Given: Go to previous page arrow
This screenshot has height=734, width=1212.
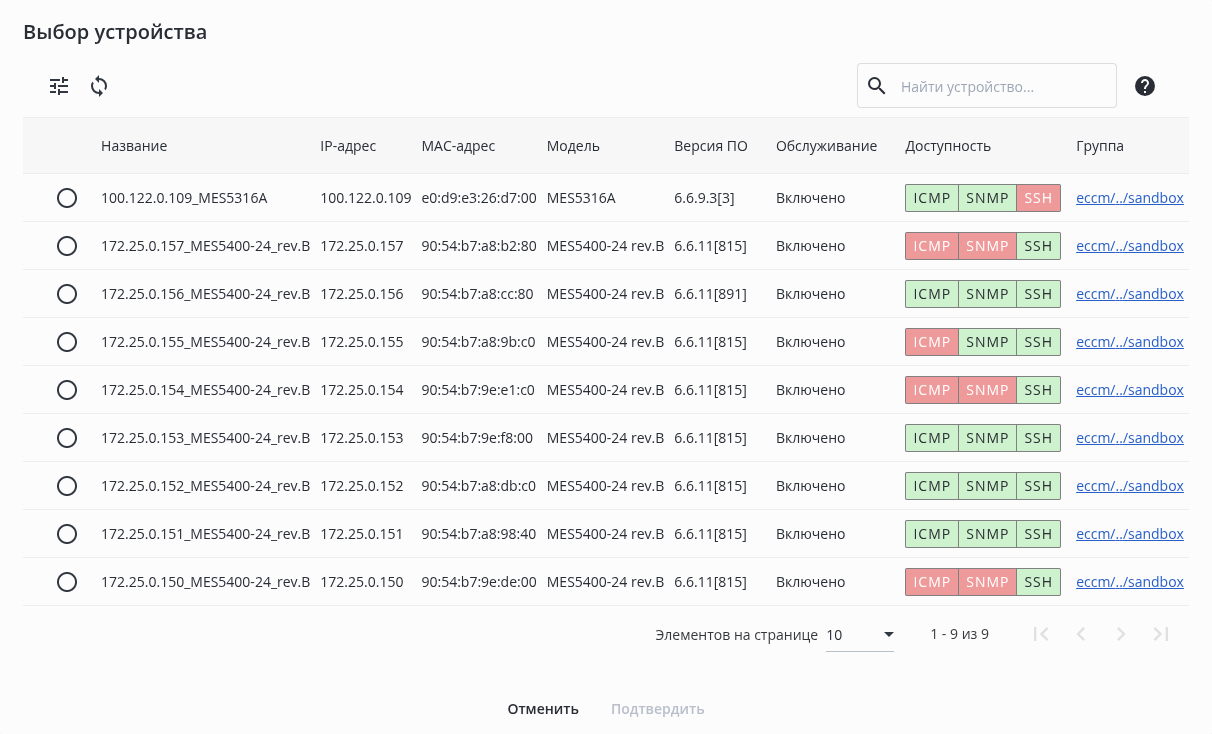Looking at the screenshot, I should click(x=1081, y=634).
